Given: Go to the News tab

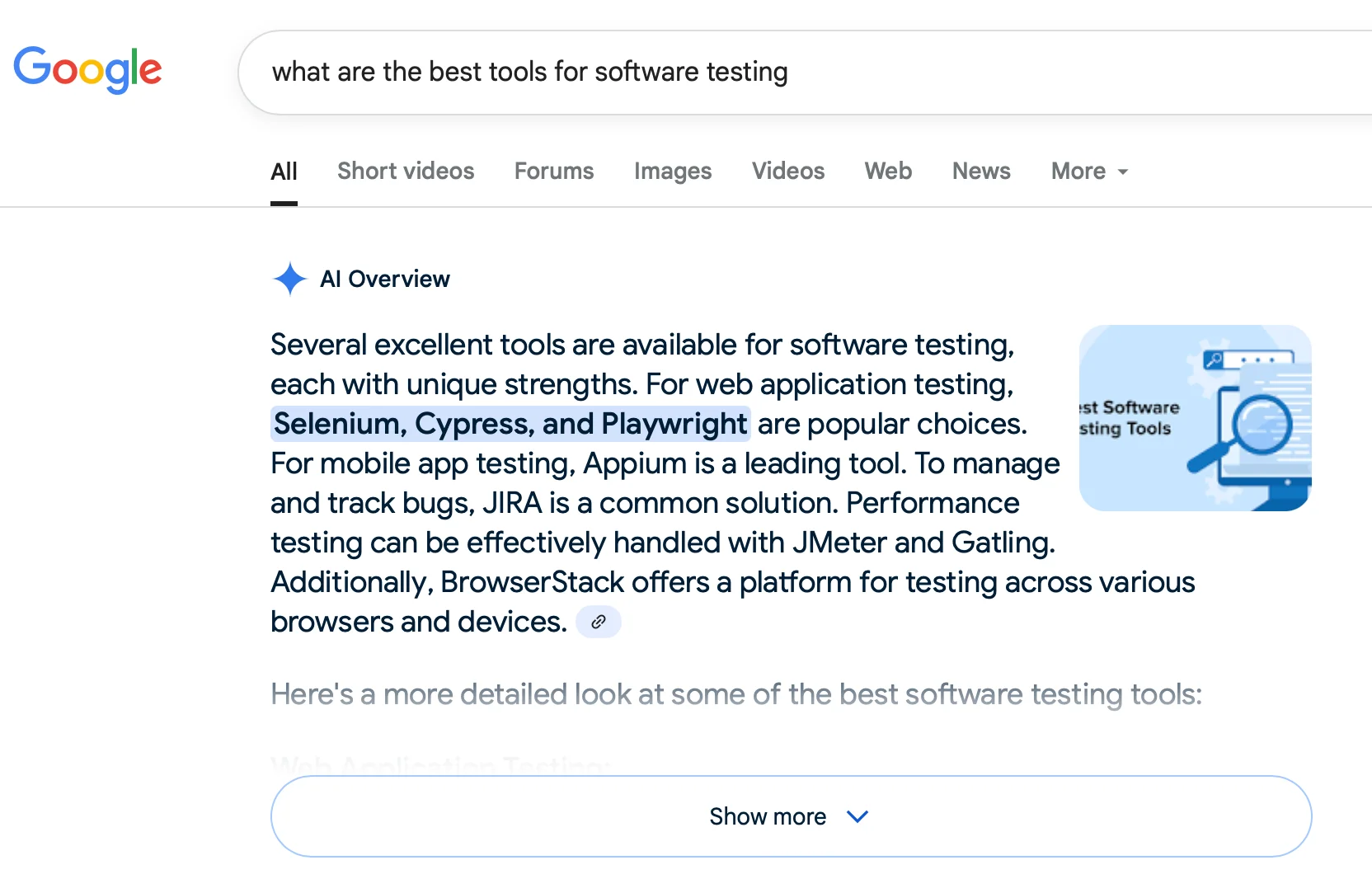Looking at the screenshot, I should click(981, 171).
